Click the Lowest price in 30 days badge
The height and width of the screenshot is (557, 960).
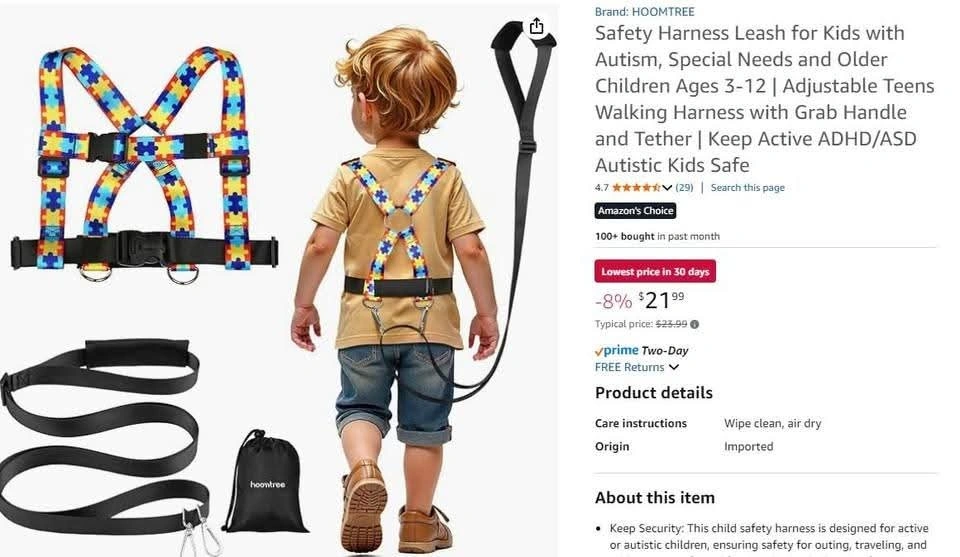pos(655,271)
